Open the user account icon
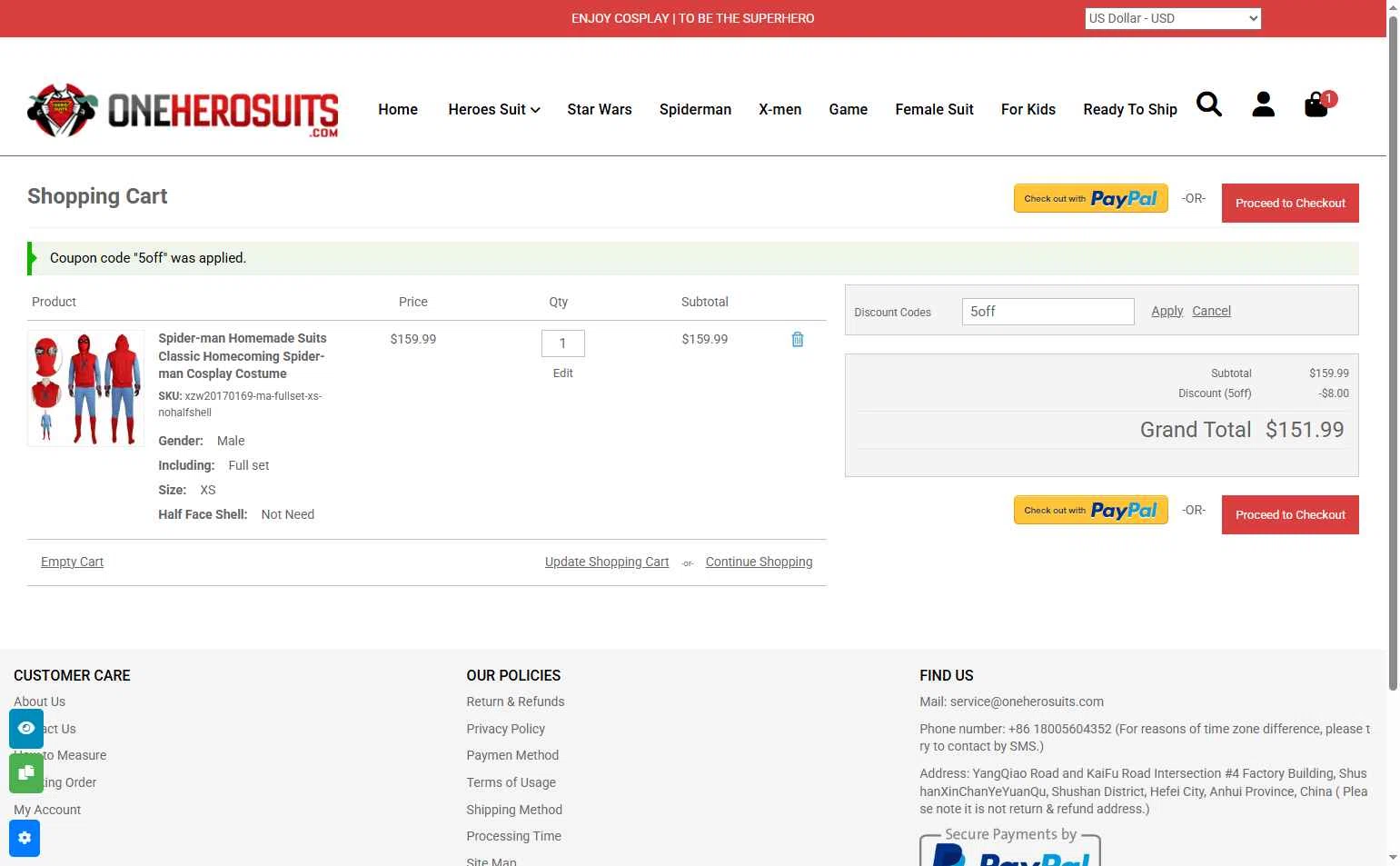This screenshot has width=1400, height=866. 1263,105
